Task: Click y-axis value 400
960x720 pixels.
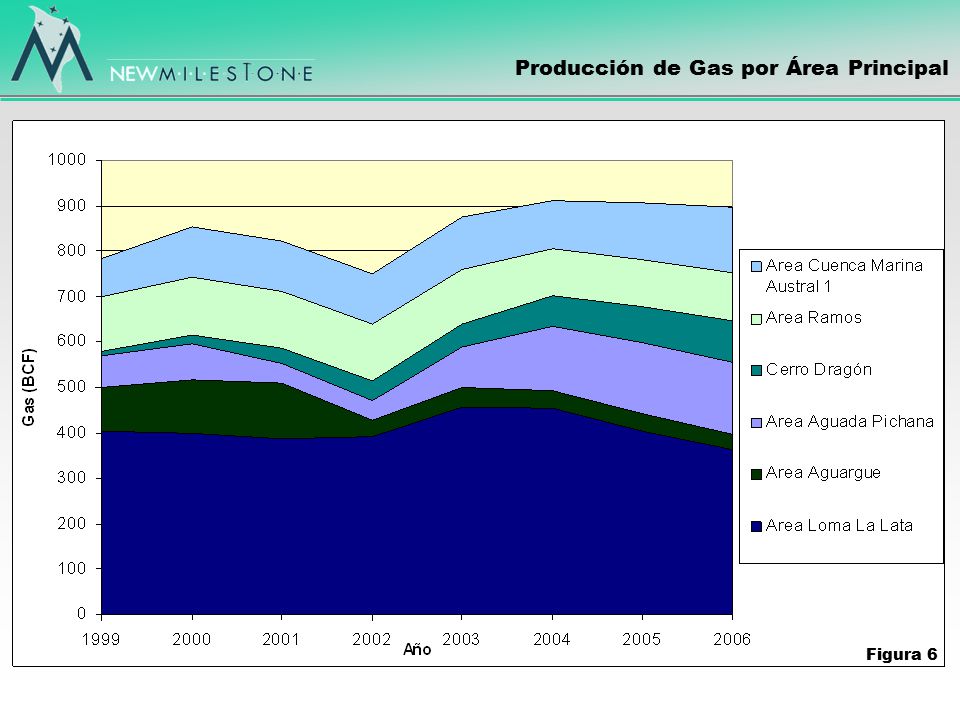Action: pos(72,432)
